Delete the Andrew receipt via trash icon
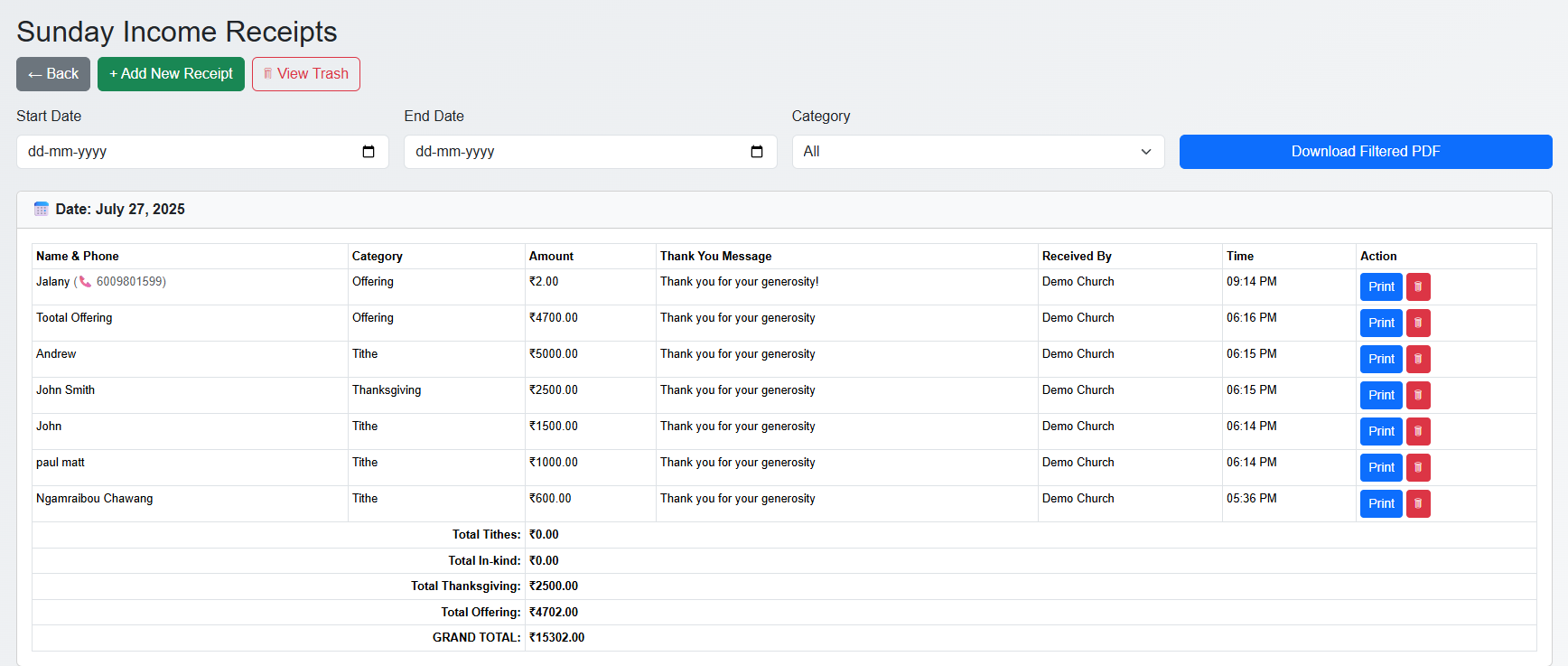The image size is (1568, 666). pyautogui.click(x=1418, y=359)
